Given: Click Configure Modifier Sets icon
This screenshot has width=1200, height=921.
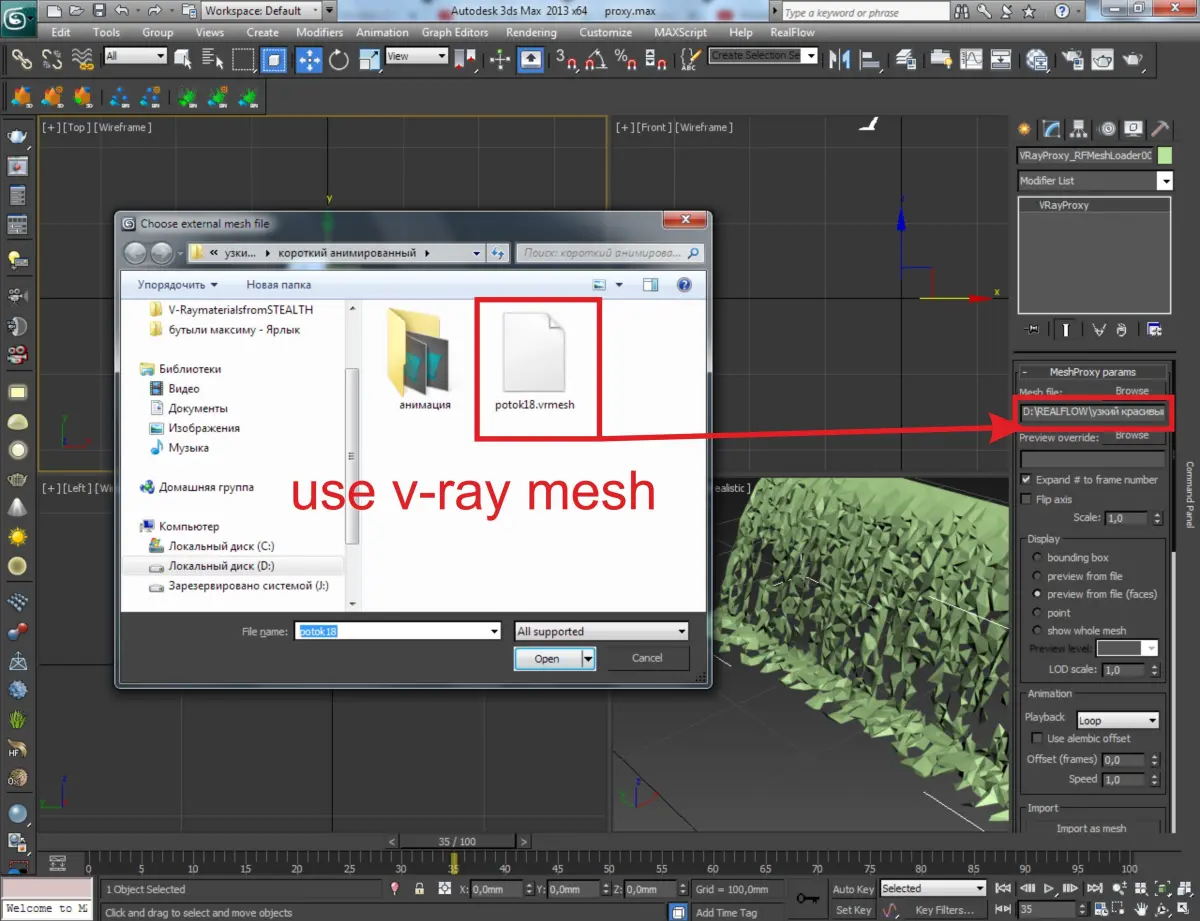Looking at the screenshot, I should click(1155, 328).
